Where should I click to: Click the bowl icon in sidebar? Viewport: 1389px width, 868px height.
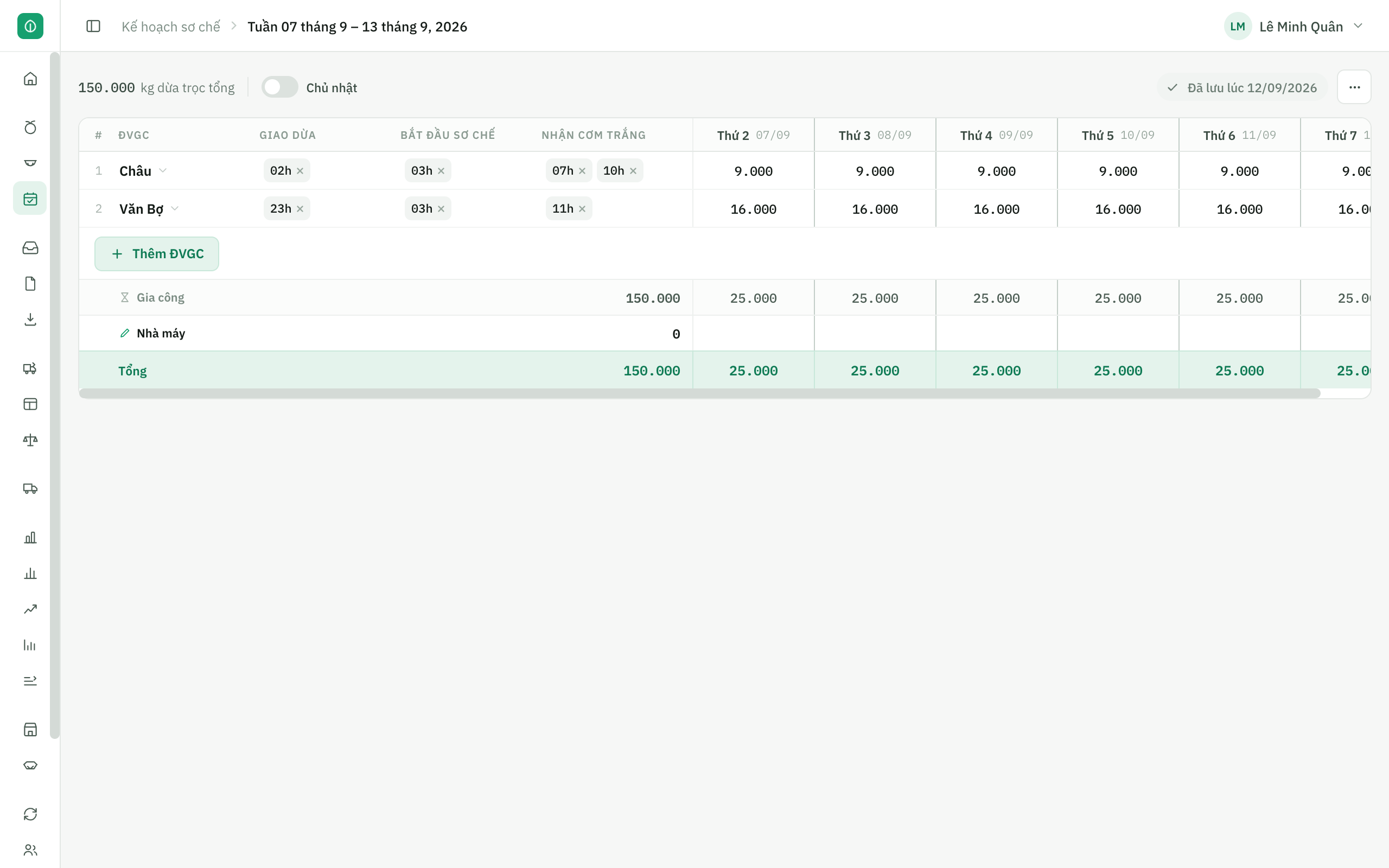click(x=30, y=163)
